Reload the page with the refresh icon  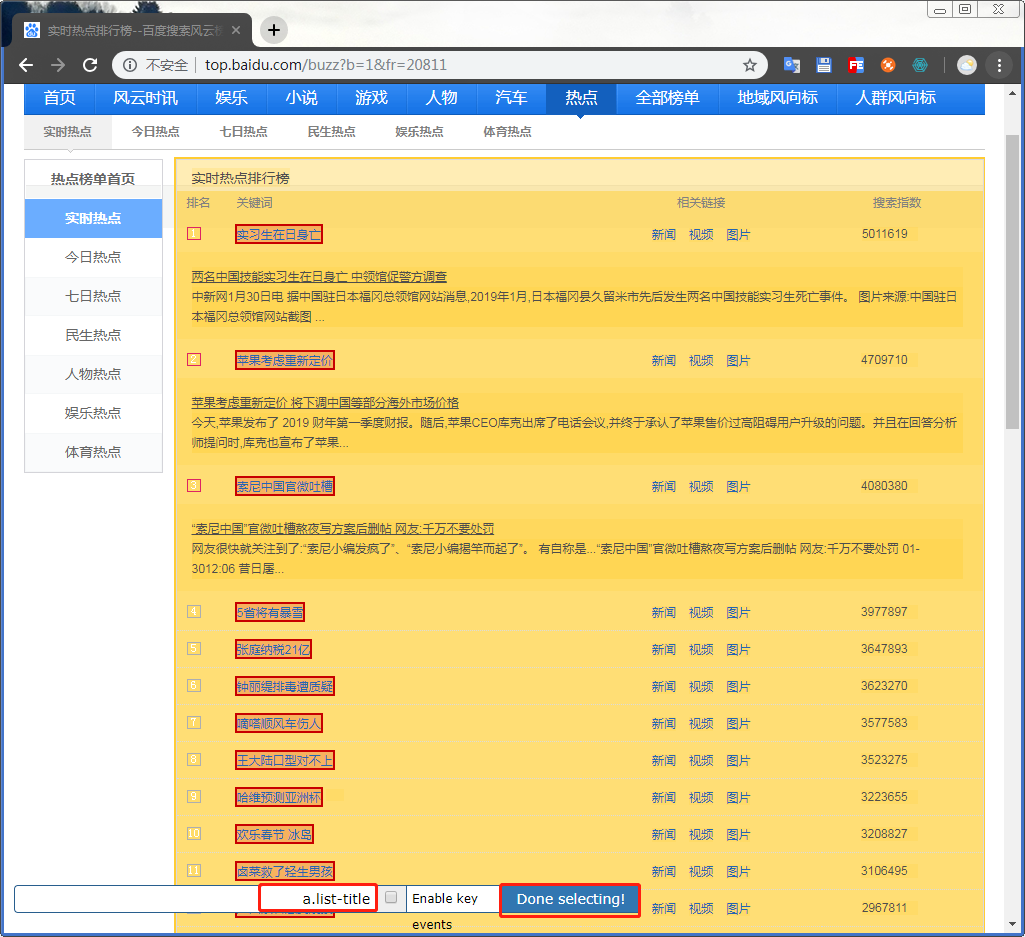click(90, 65)
